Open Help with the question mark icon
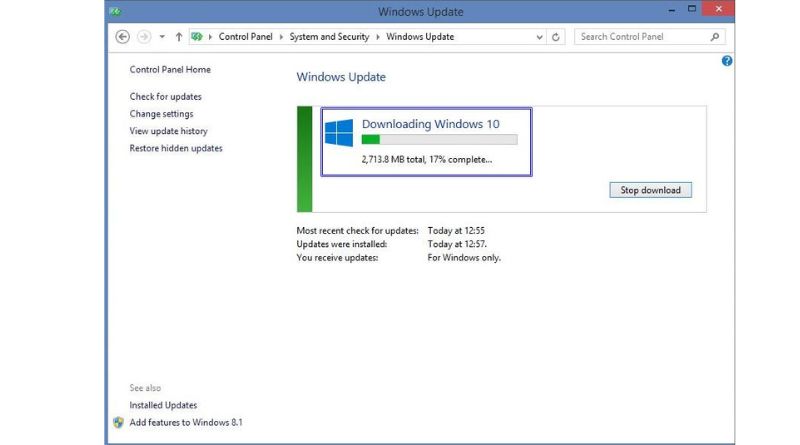 point(727,61)
